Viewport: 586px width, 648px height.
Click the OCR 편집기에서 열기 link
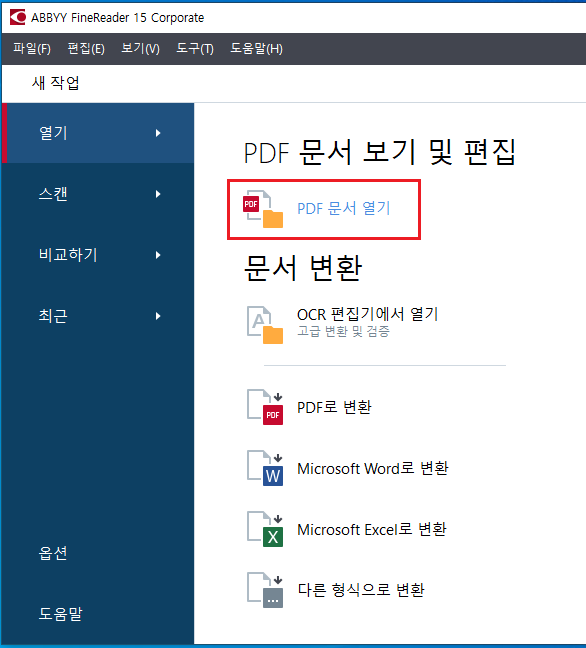(x=367, y=314)
